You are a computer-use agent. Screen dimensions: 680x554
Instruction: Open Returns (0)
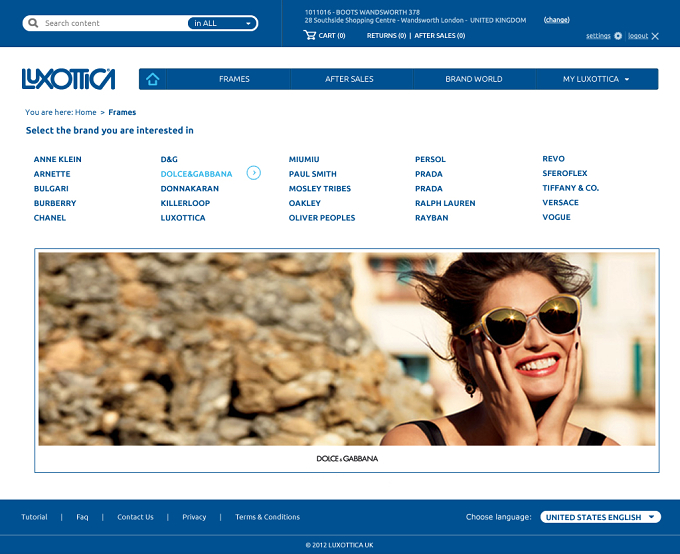coord(386,36)
